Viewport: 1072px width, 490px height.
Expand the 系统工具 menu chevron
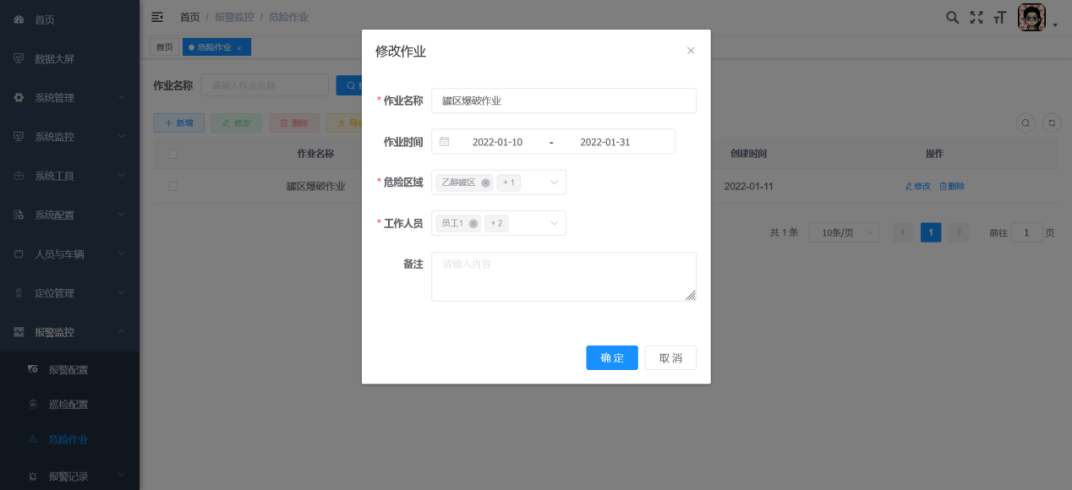coord(122,176)
